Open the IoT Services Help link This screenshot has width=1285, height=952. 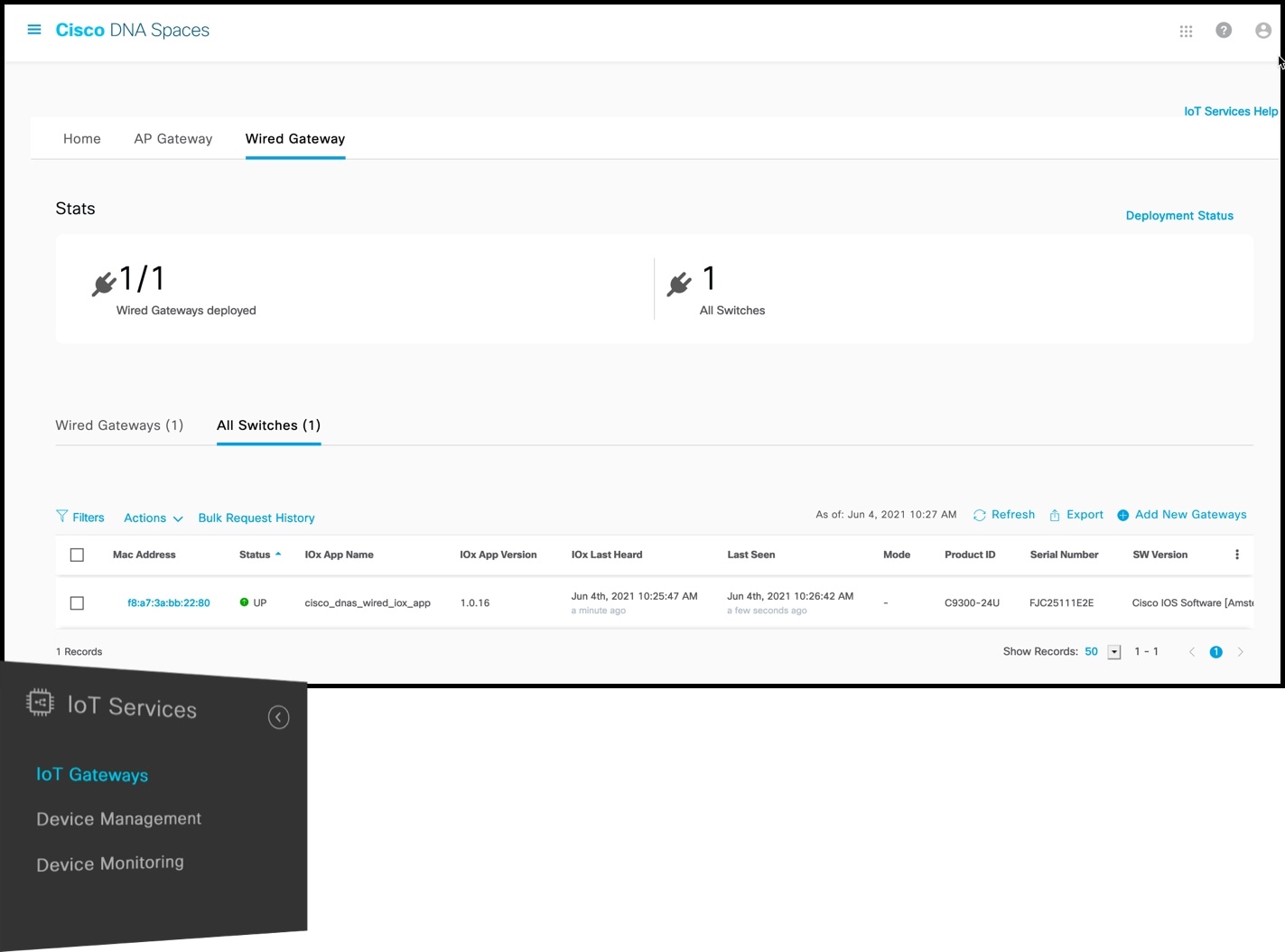[1231, 111]
